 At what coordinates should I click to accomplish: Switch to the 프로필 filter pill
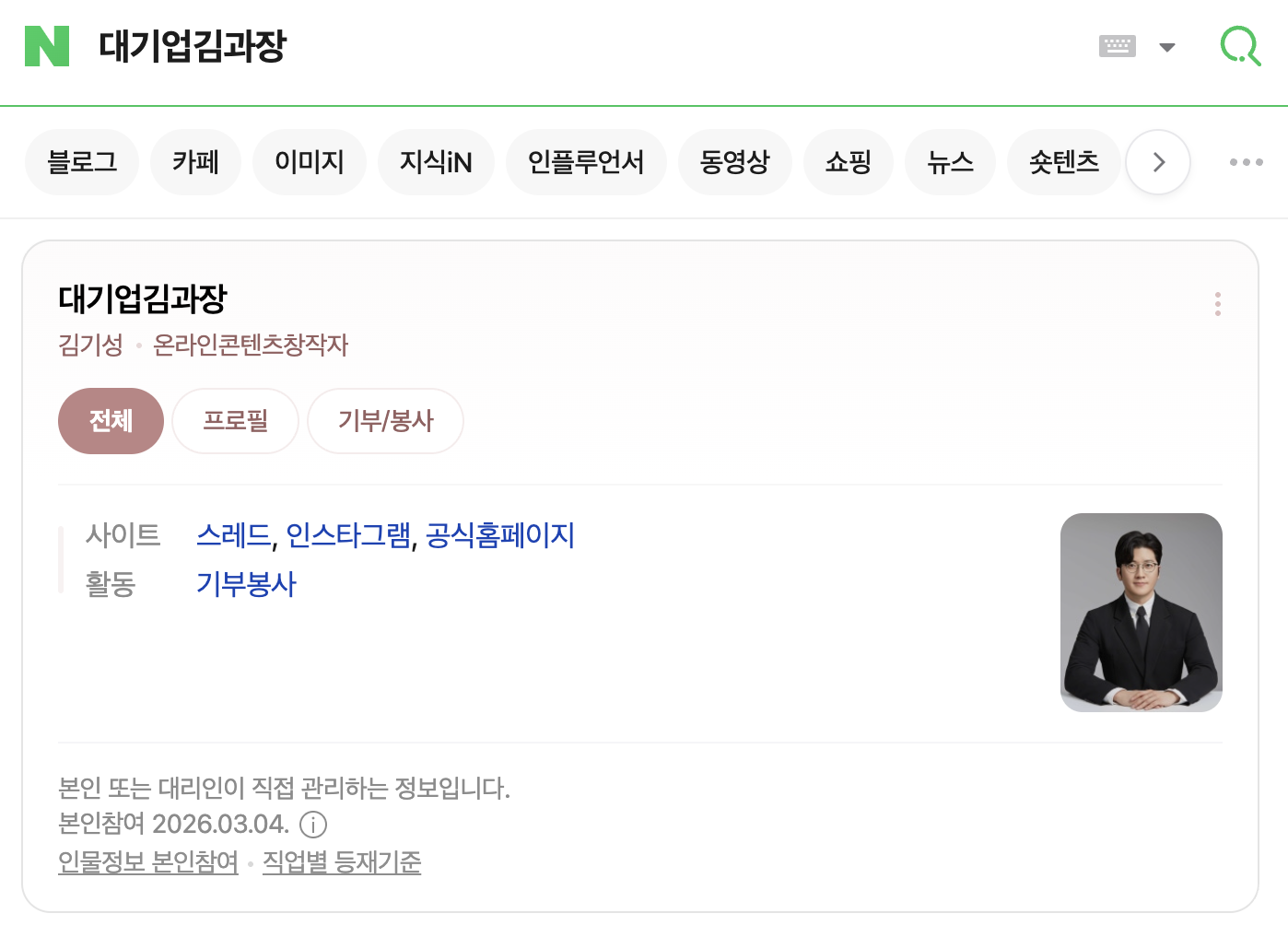click(x=235, y=421)
